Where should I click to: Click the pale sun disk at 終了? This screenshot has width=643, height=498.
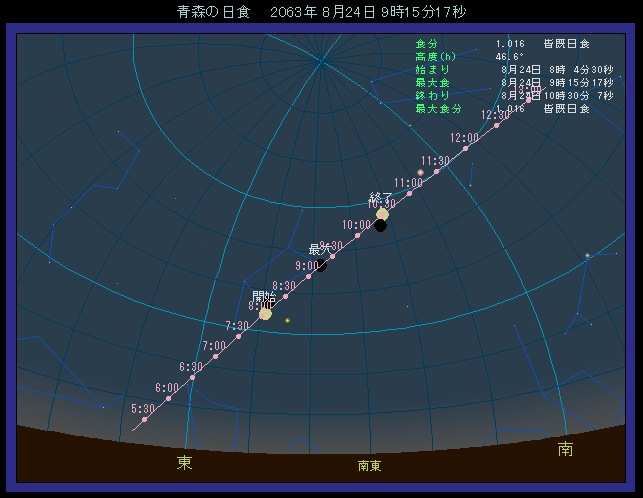coord(382,214)
